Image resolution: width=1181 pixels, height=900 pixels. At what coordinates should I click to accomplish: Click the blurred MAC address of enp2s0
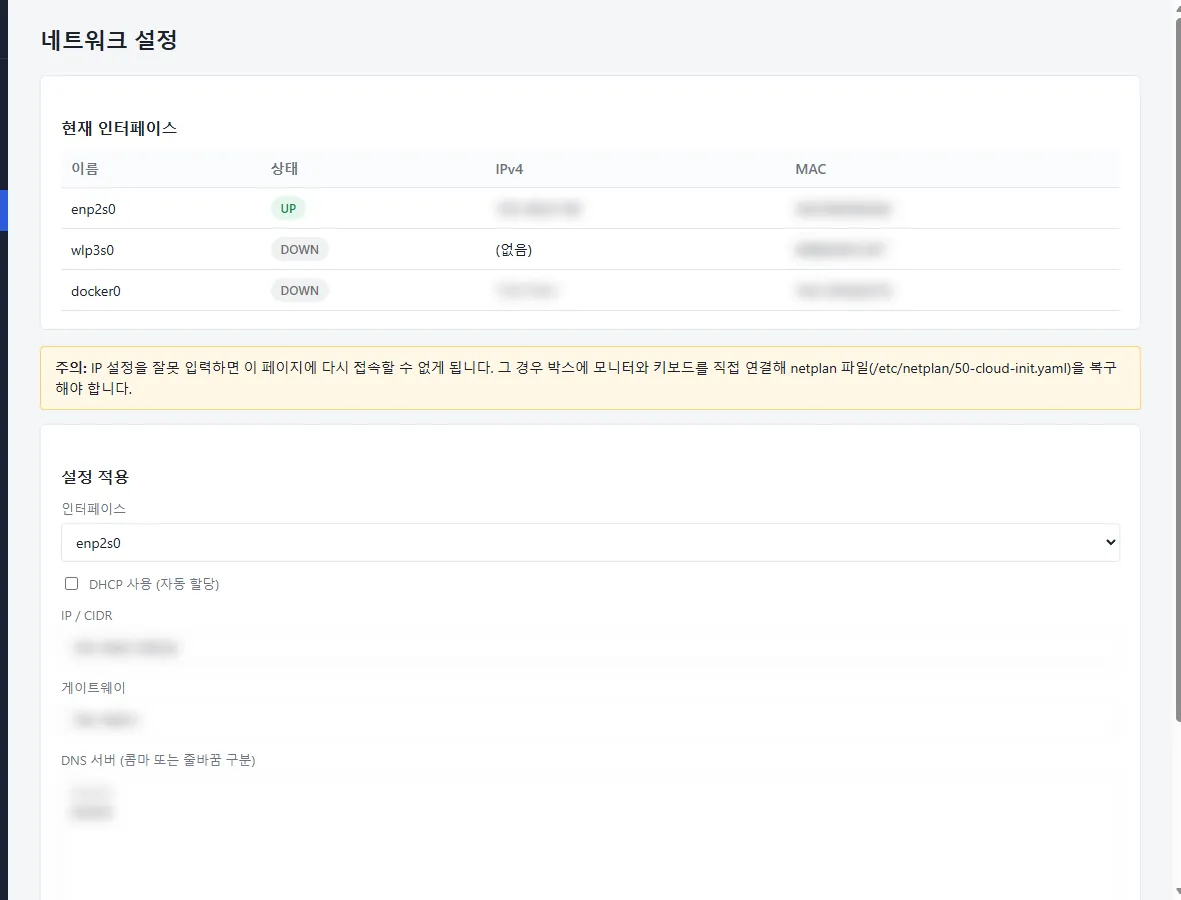844,209
